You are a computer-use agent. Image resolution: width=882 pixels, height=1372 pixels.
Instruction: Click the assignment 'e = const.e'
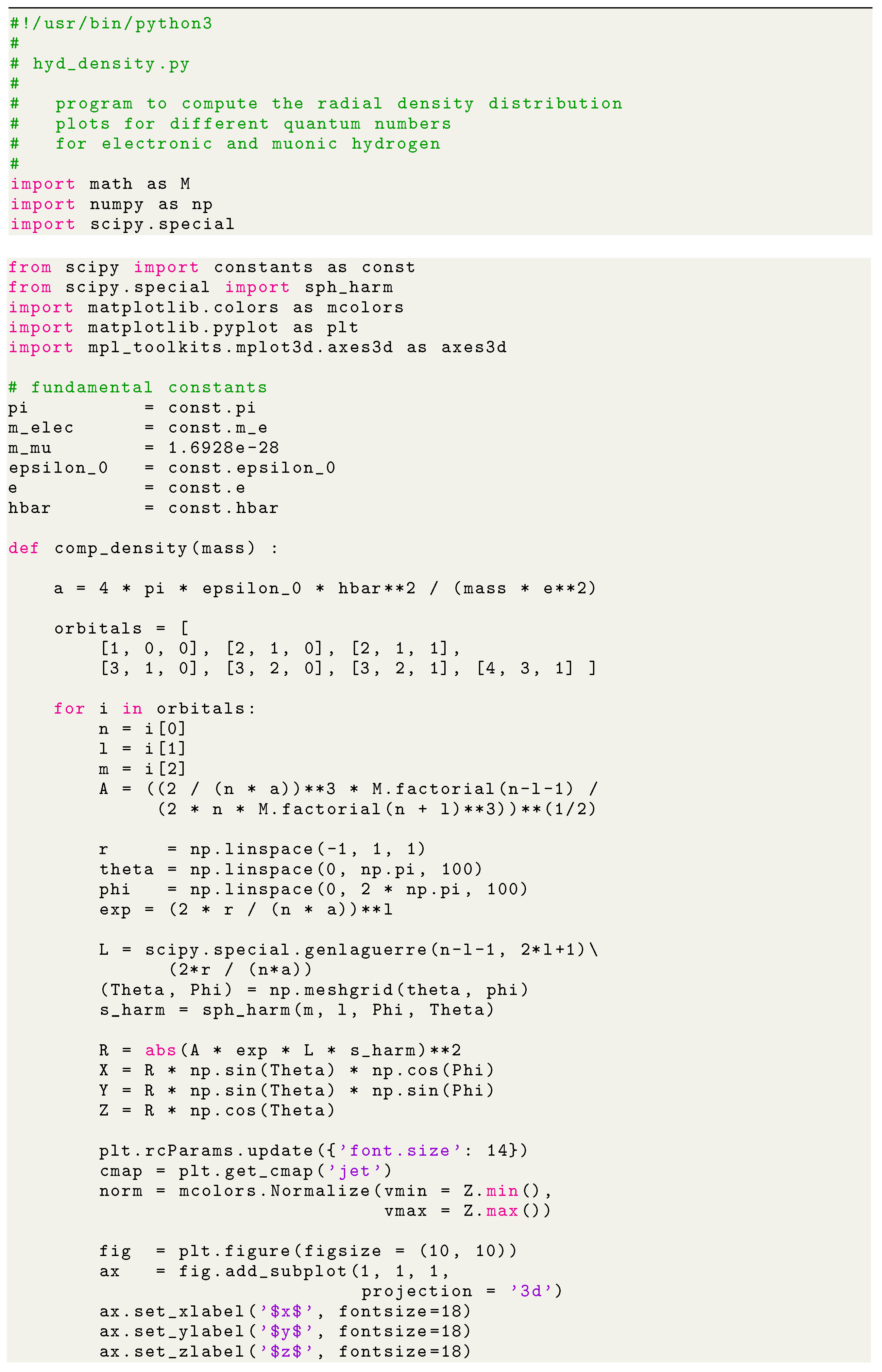point(127,488)
